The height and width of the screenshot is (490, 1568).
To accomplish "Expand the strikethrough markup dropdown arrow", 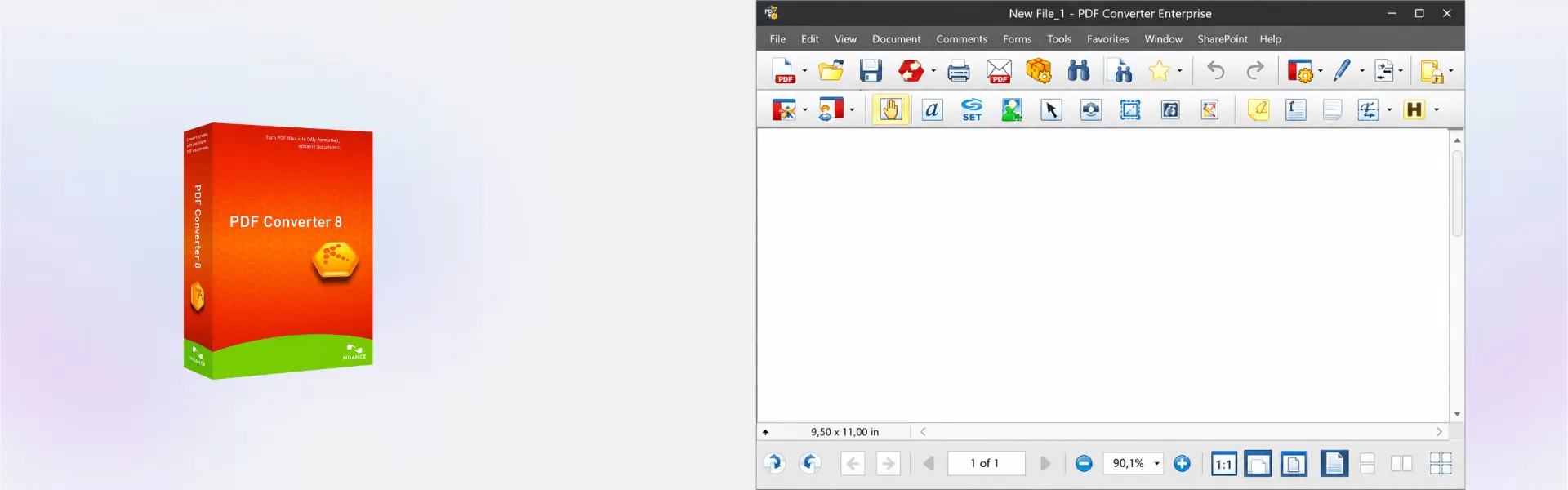I will pos(1389,109).
